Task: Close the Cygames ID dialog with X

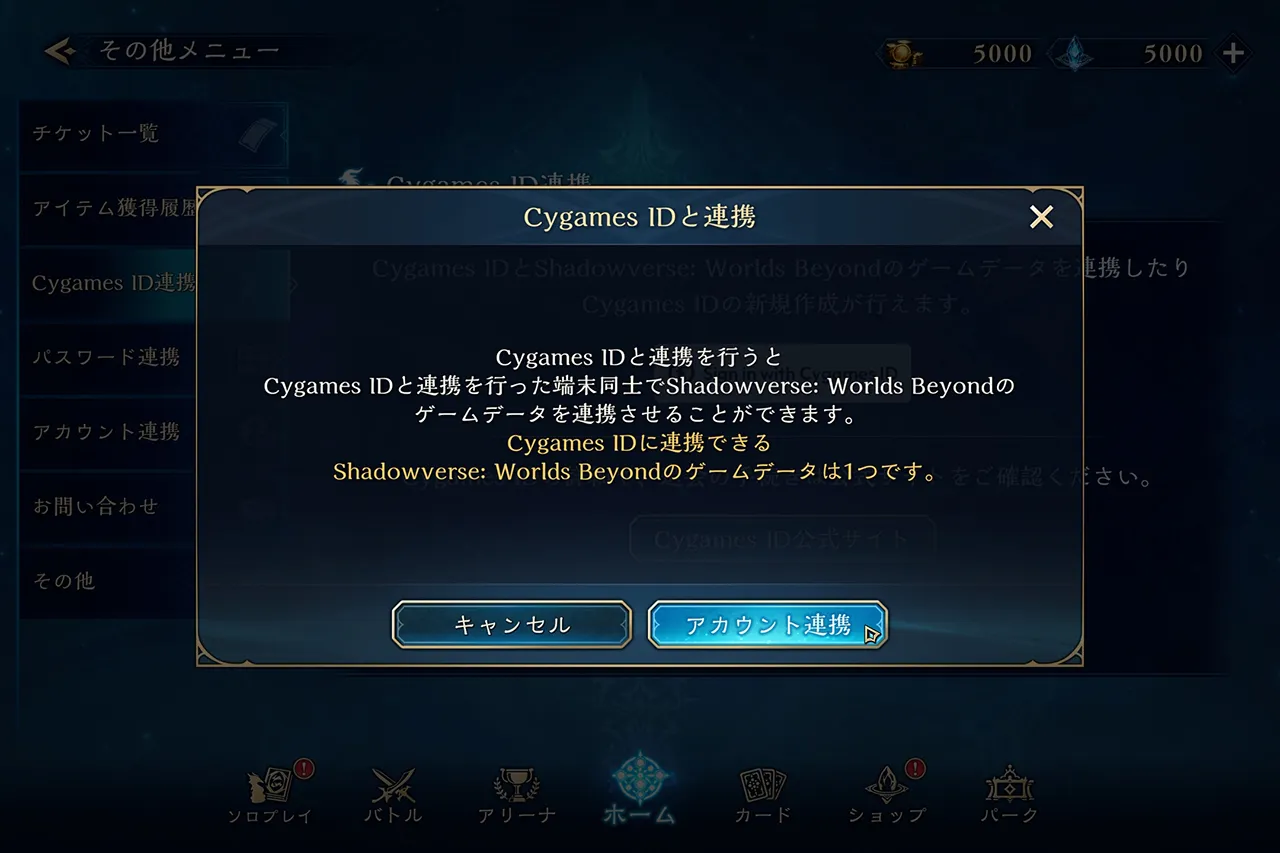Action: 1042,216
